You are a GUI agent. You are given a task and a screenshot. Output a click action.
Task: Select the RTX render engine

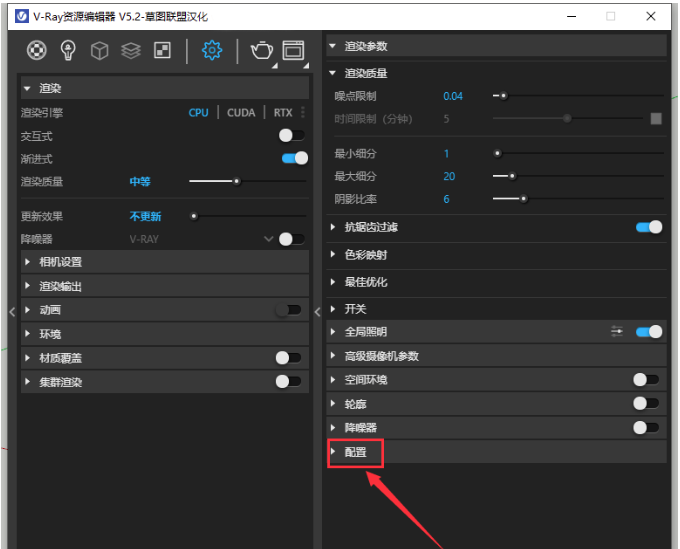click(x=283, y=113)
